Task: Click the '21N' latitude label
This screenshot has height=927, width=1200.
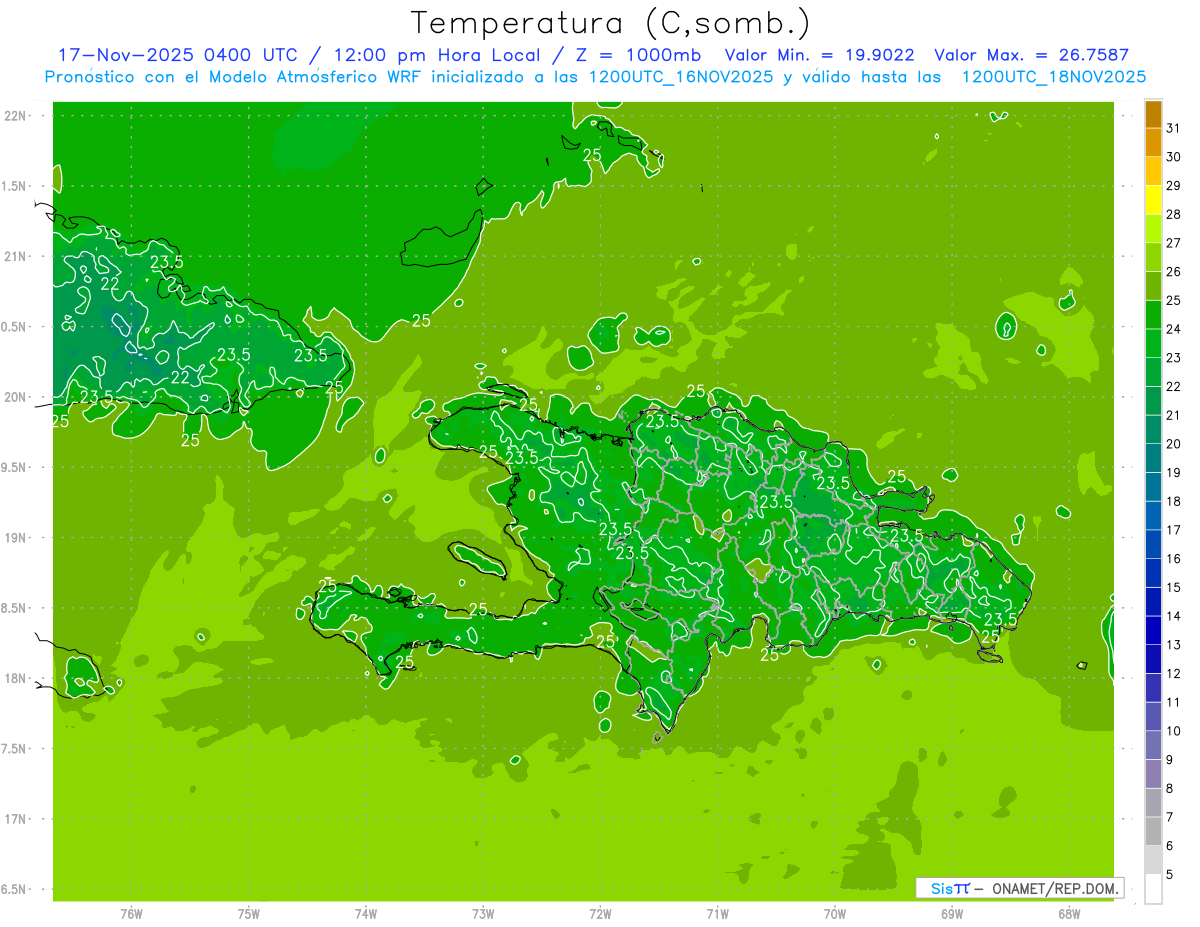Action: click(x=15, y=256)
